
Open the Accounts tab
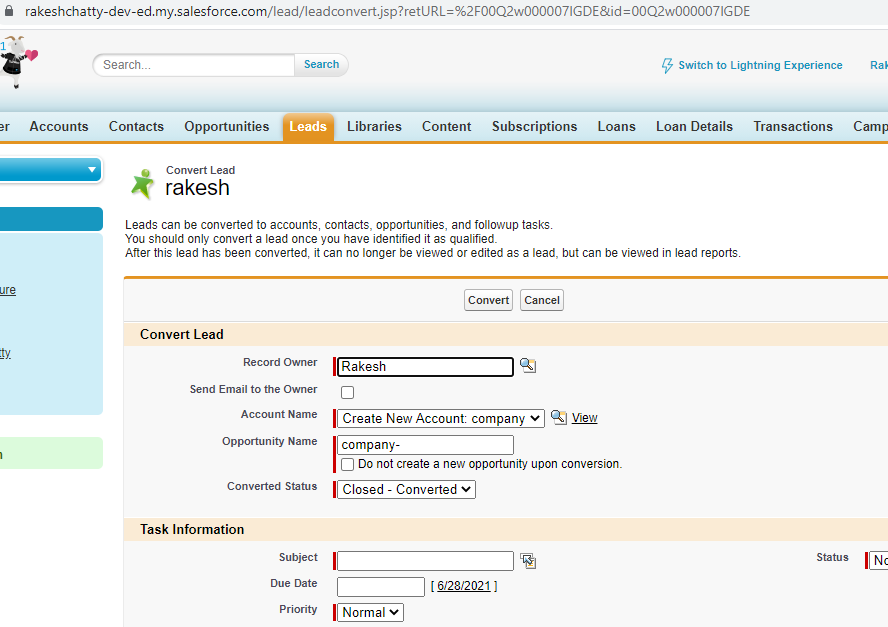pyautogui.click(x=59, y=126)
